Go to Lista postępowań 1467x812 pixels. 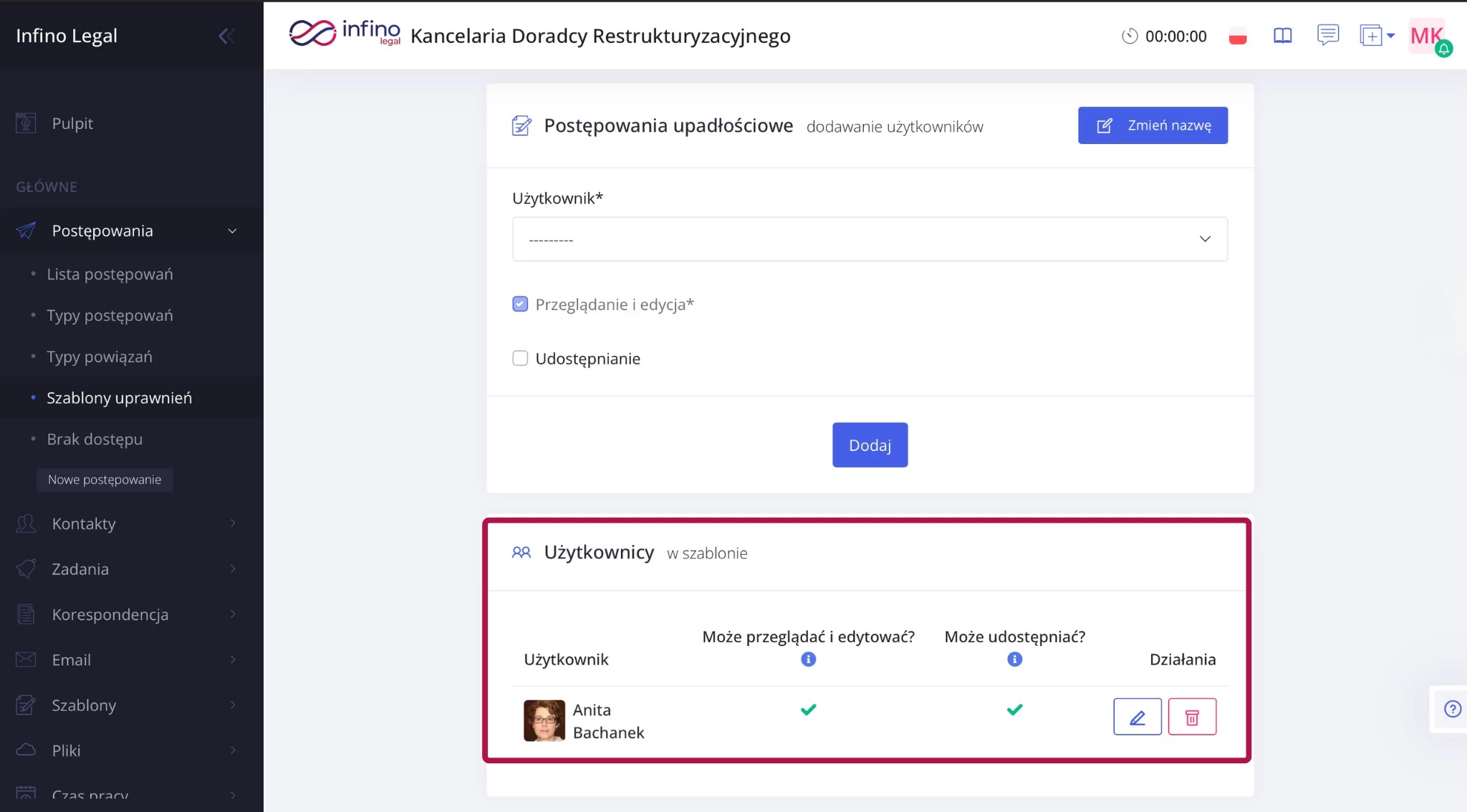(x=110, y=274)
